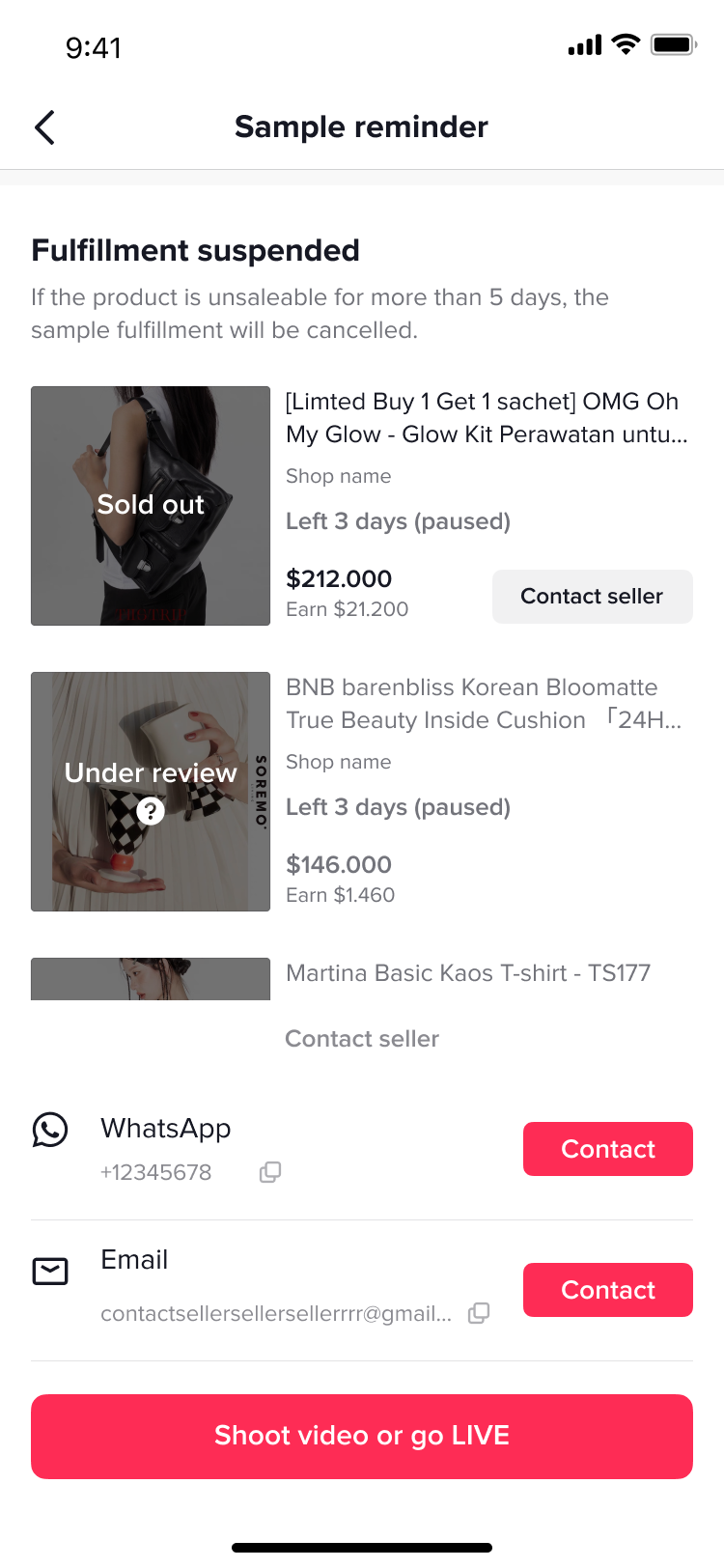Copy the WhatsApp phone number

coord(270,1172)
